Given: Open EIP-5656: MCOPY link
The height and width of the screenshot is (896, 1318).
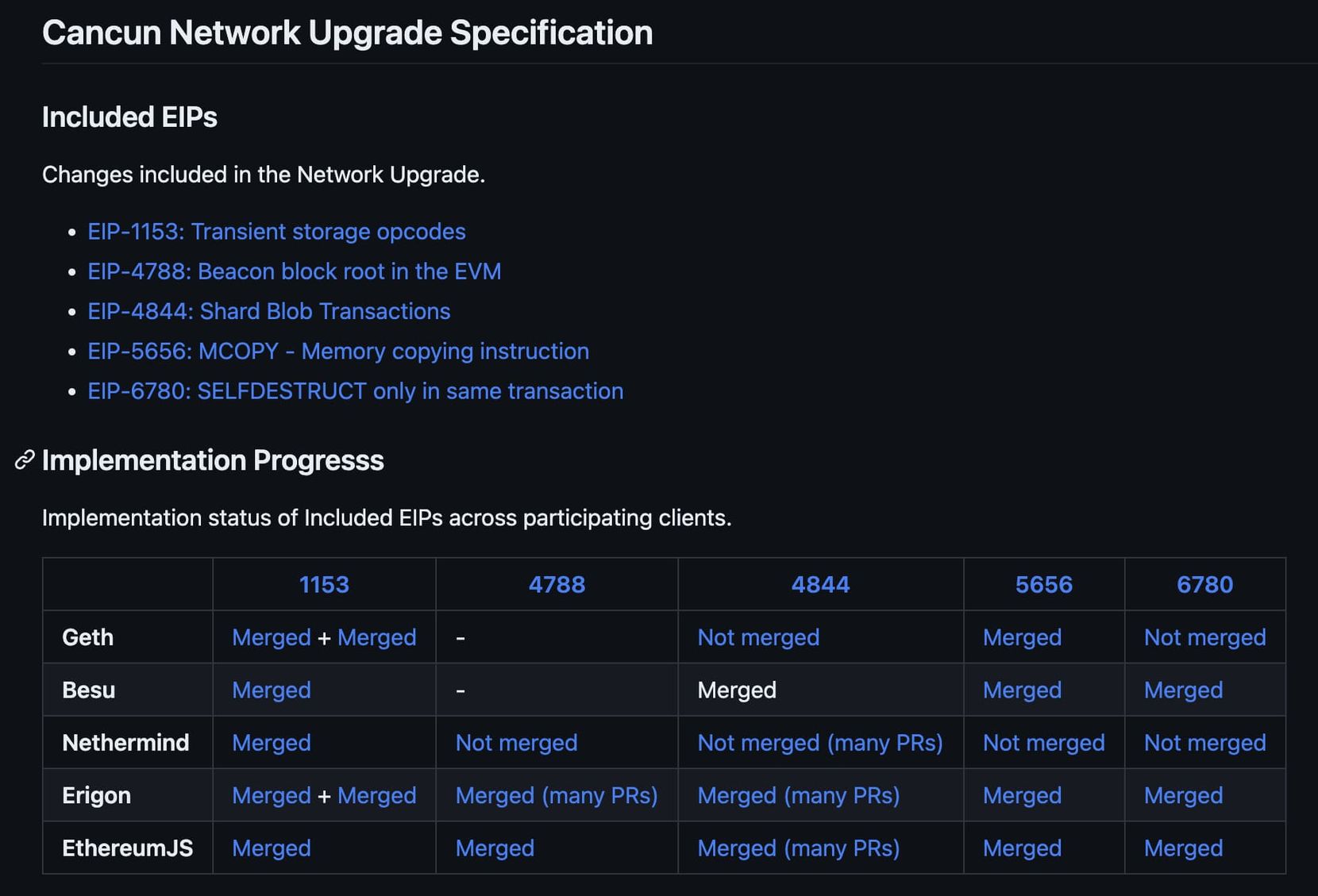Looking at the screenshot, I should (x=338, y=352).
